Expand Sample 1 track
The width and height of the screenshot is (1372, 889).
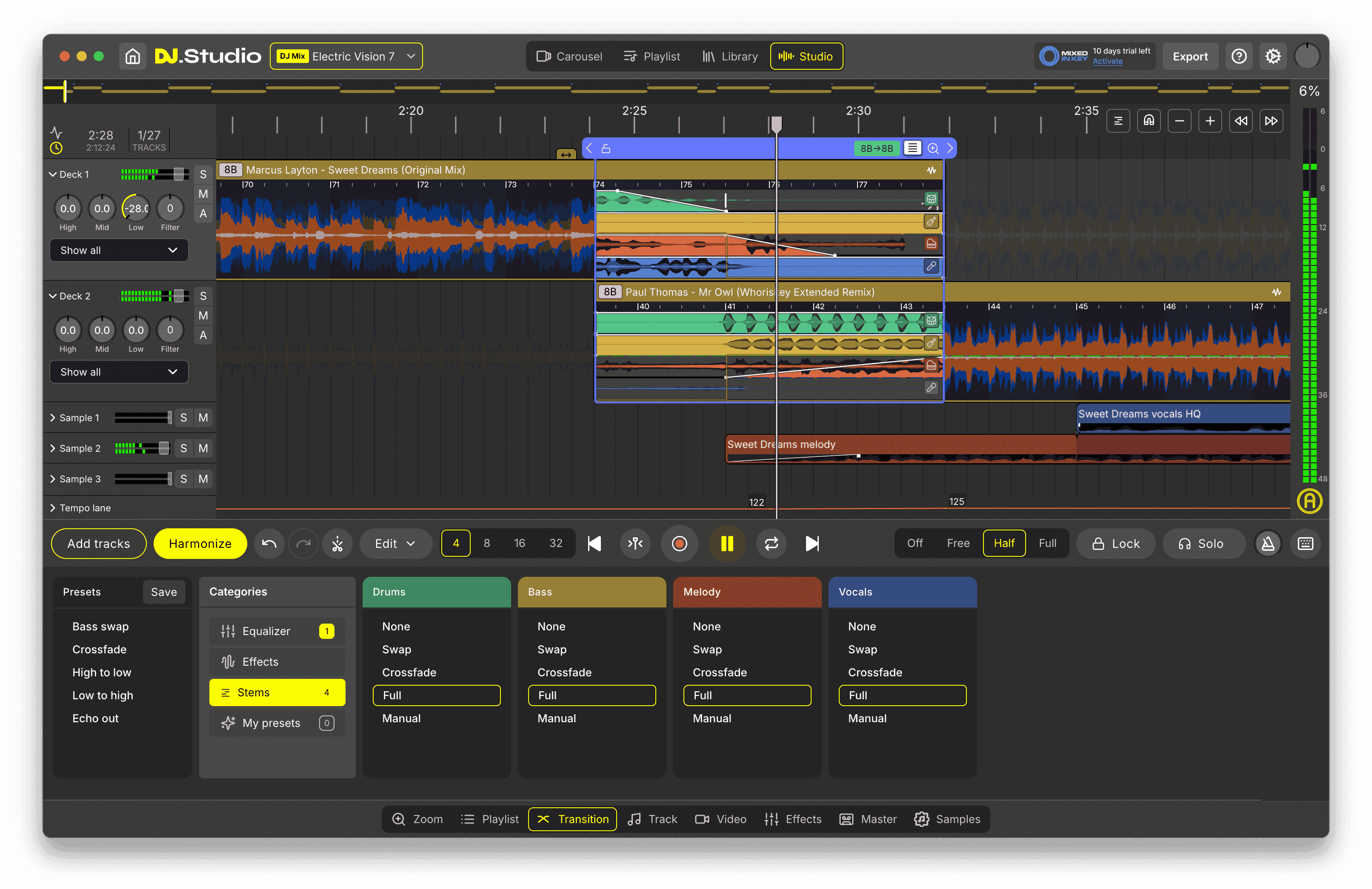[52, 418]
